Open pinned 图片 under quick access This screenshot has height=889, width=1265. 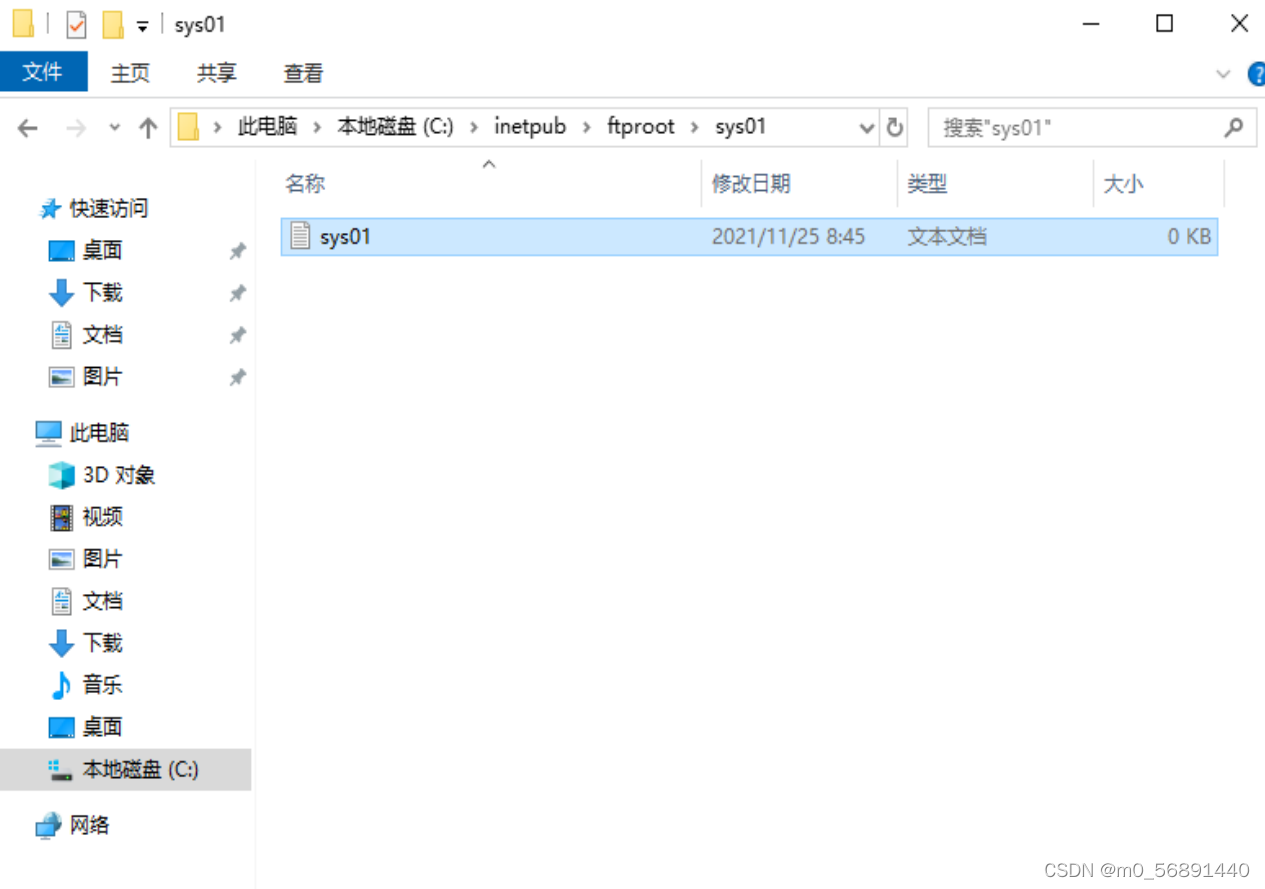[102, 376]
